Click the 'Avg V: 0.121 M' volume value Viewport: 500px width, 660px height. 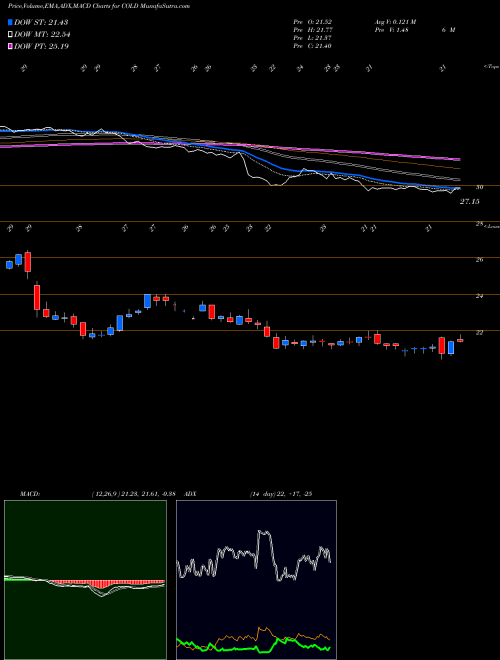(395, 22)
